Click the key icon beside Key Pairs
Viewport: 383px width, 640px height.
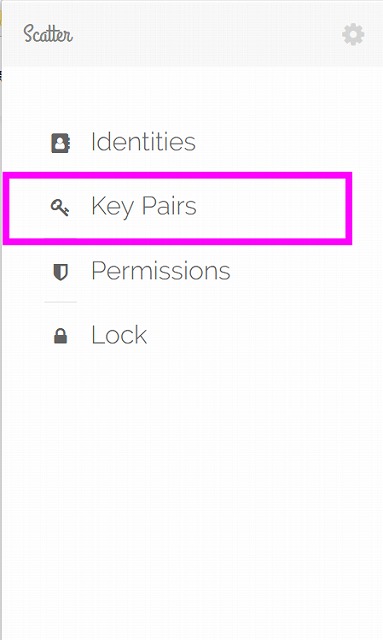[x=60, y=207]
